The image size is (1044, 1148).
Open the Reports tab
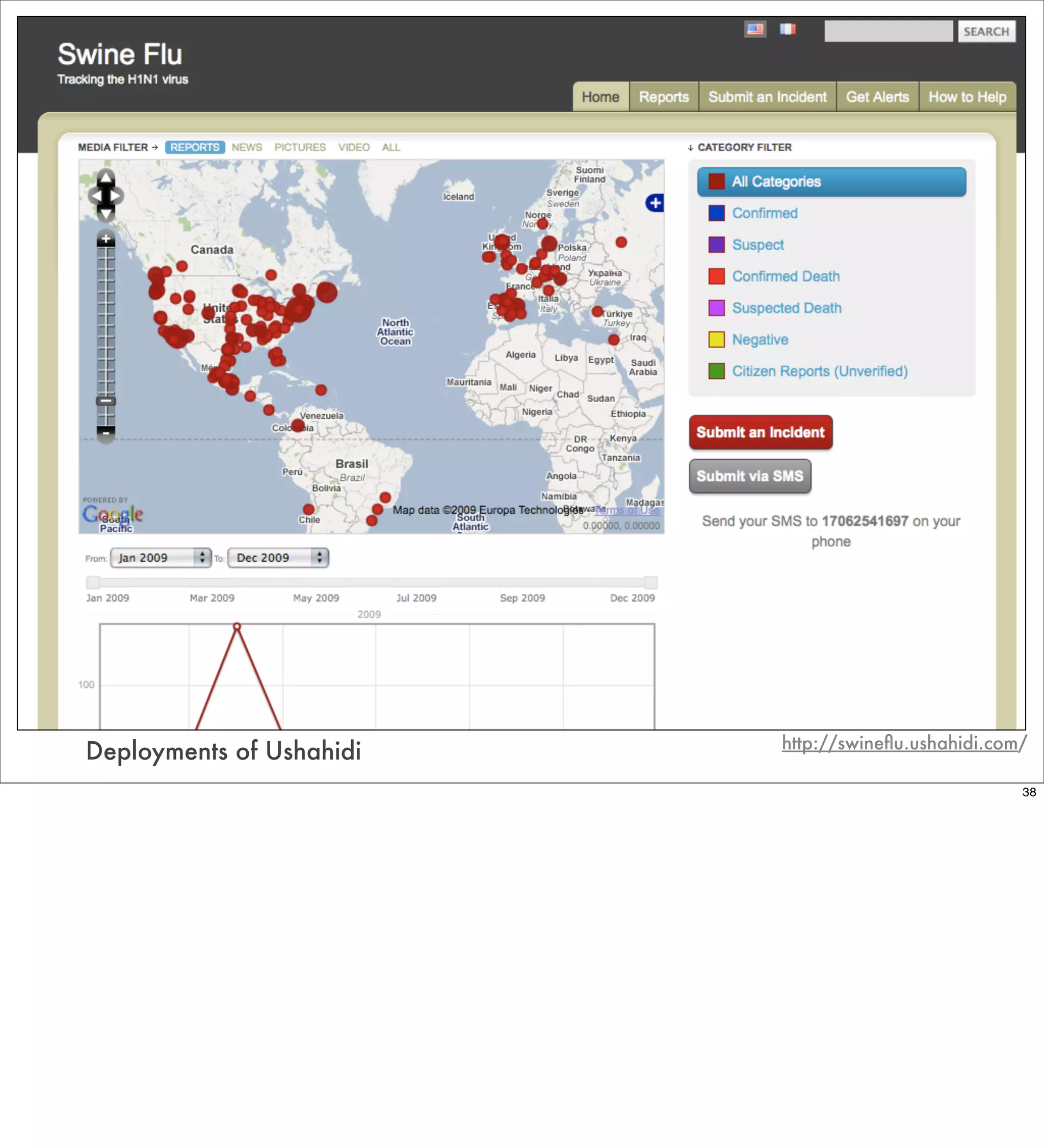664,97
